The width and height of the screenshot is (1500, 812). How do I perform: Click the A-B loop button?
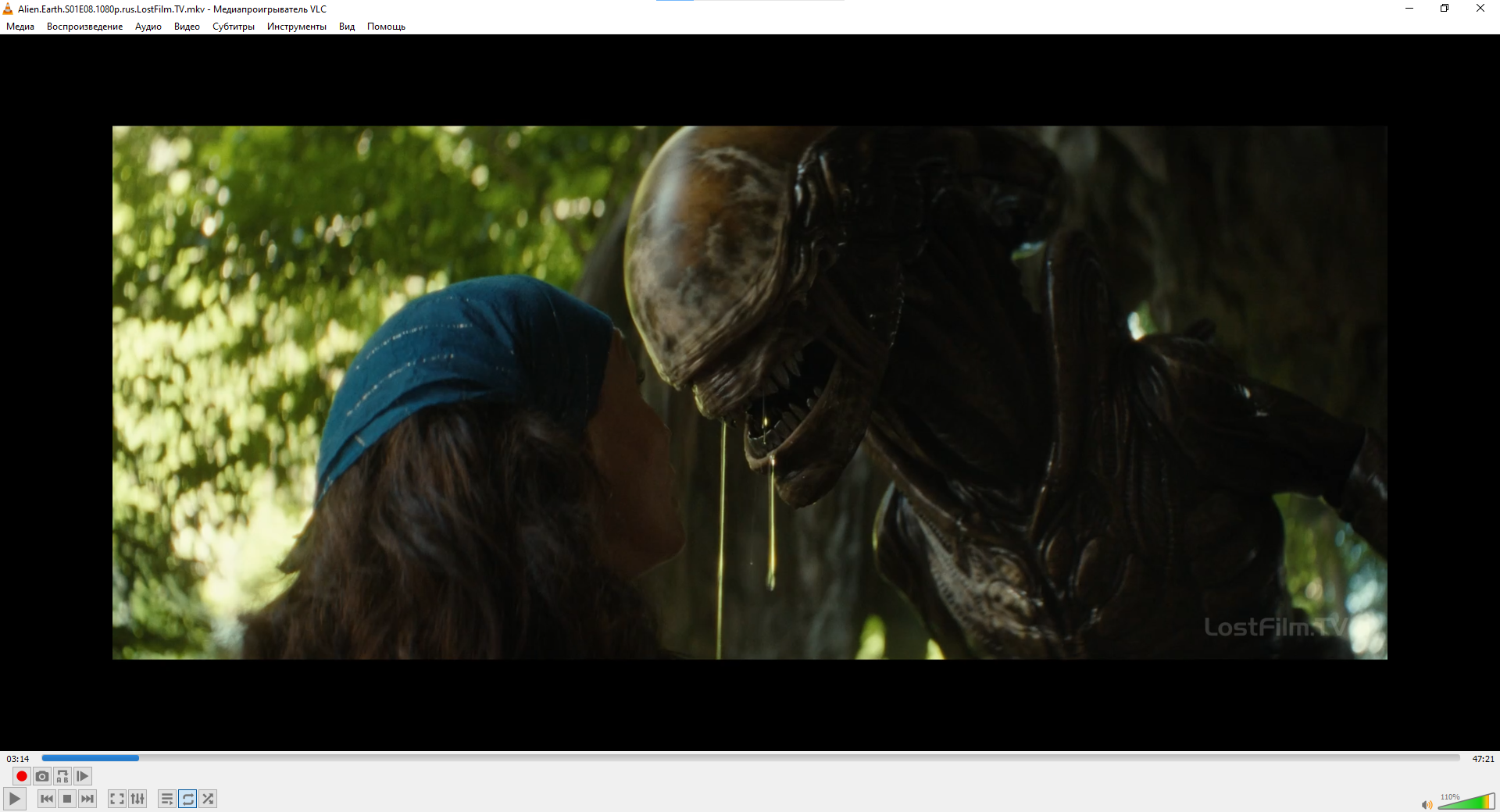[62, 776]
